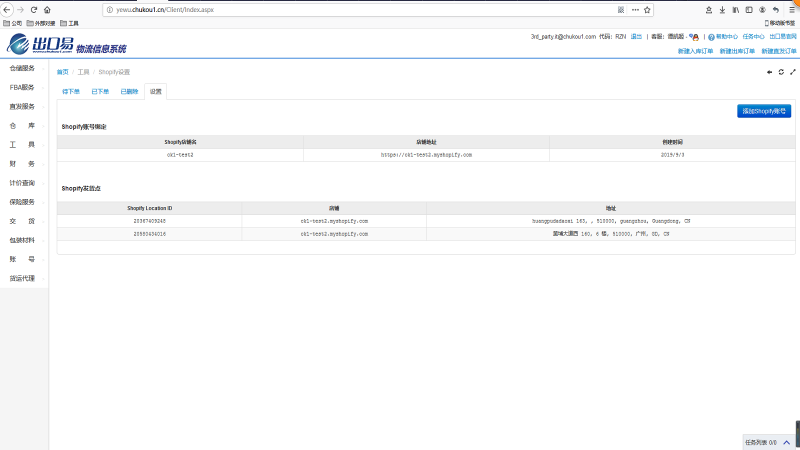Expand the 仓储服务 sidebar menu
800x450 pixels.
(24, 68)
